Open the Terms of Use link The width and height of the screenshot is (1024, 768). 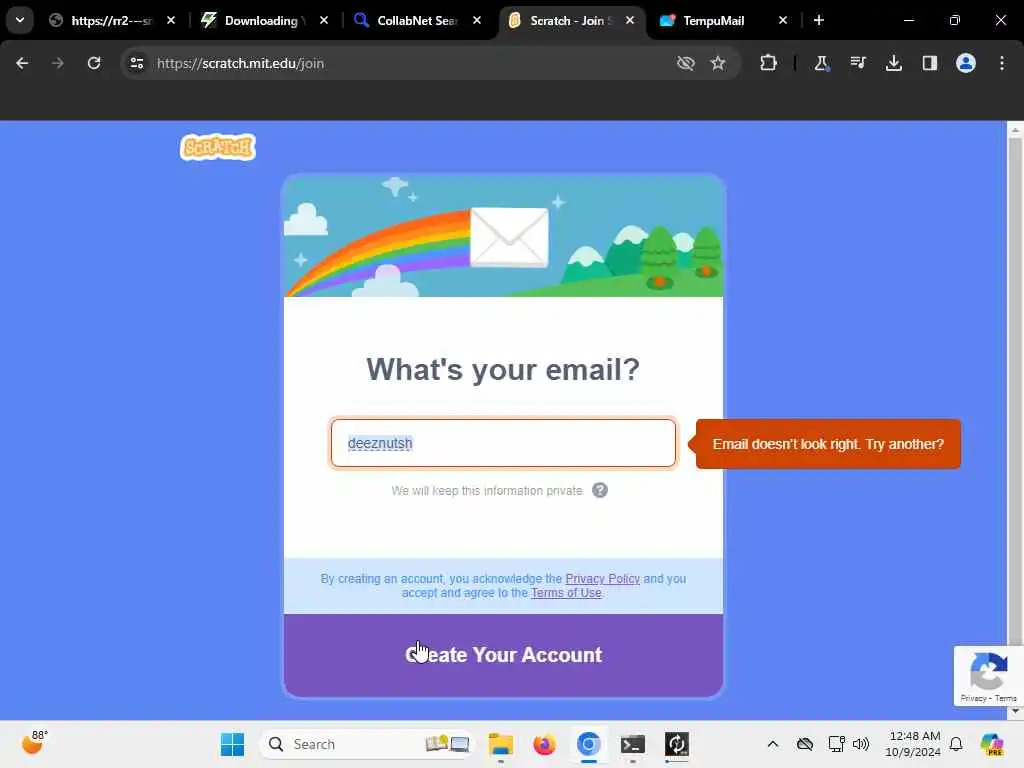click(566, 593)
